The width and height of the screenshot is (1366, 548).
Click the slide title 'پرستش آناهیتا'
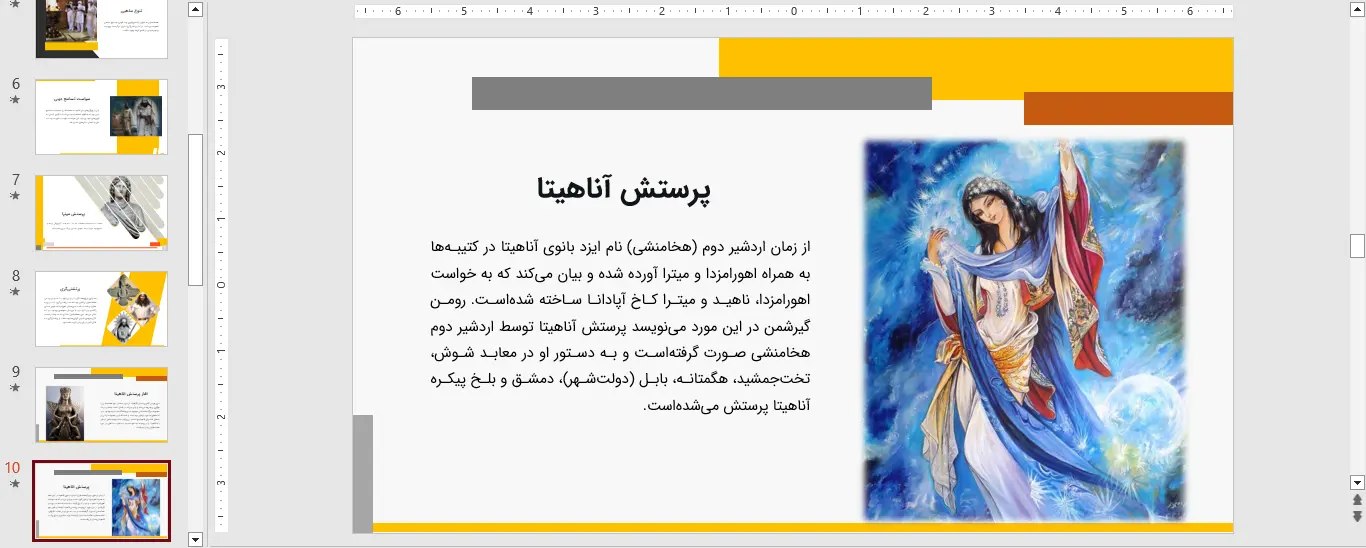point(623,189)
